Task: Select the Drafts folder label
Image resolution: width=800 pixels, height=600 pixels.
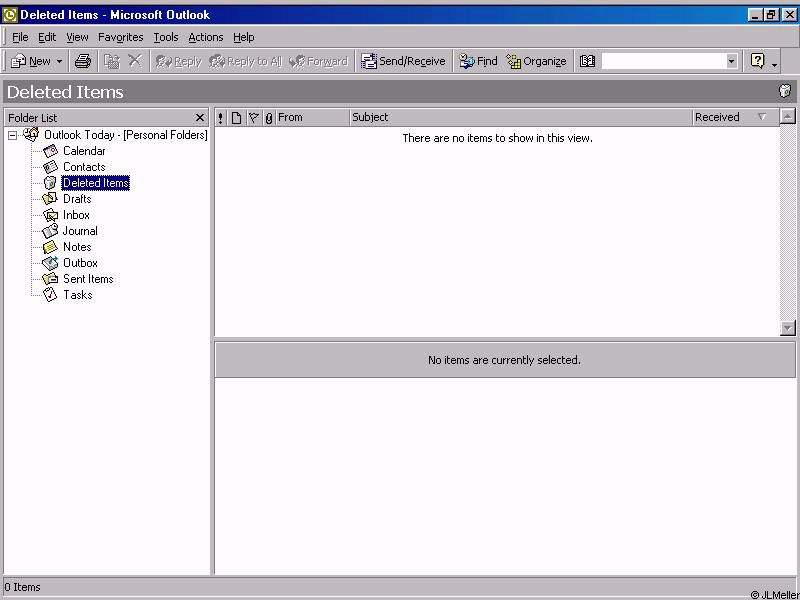Action: point(77,198)
